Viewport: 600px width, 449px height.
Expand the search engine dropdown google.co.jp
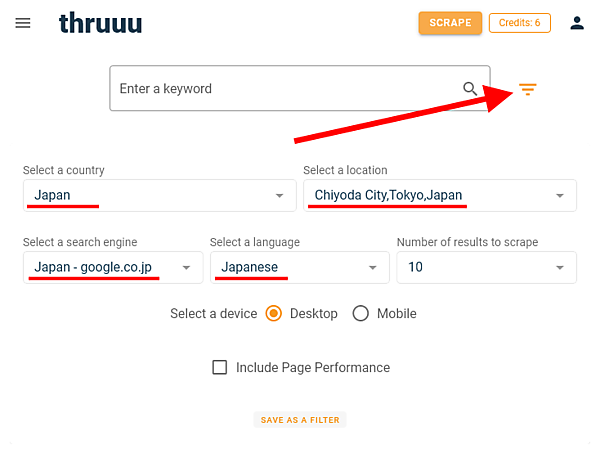pos(186,268)
